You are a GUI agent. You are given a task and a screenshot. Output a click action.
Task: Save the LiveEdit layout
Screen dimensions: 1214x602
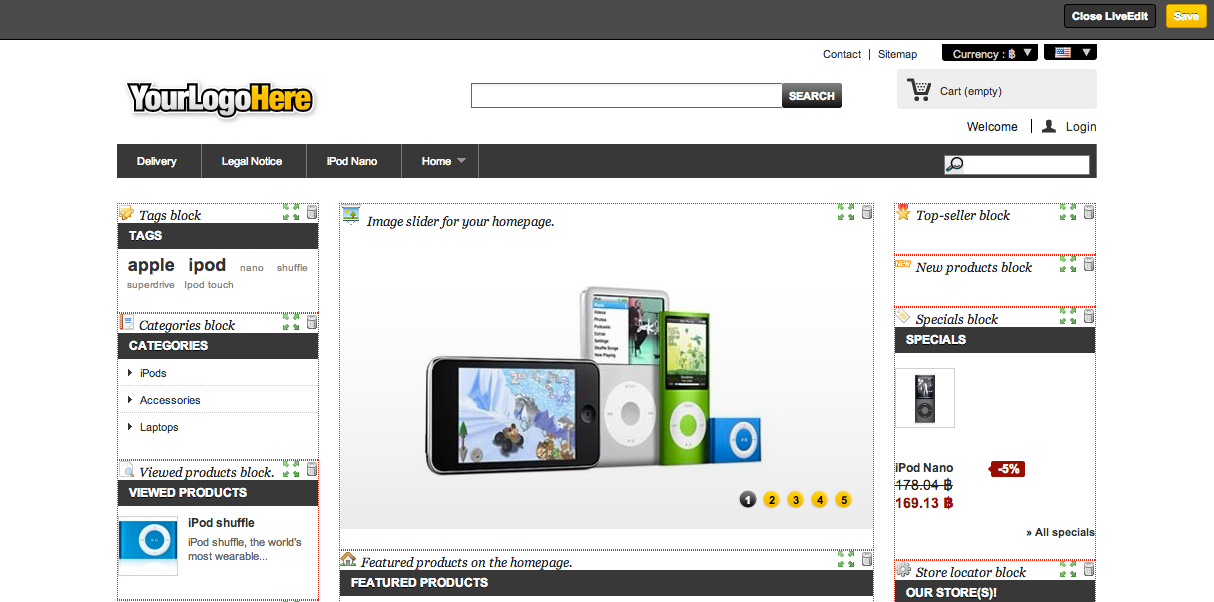click(x=1186, y=16)
